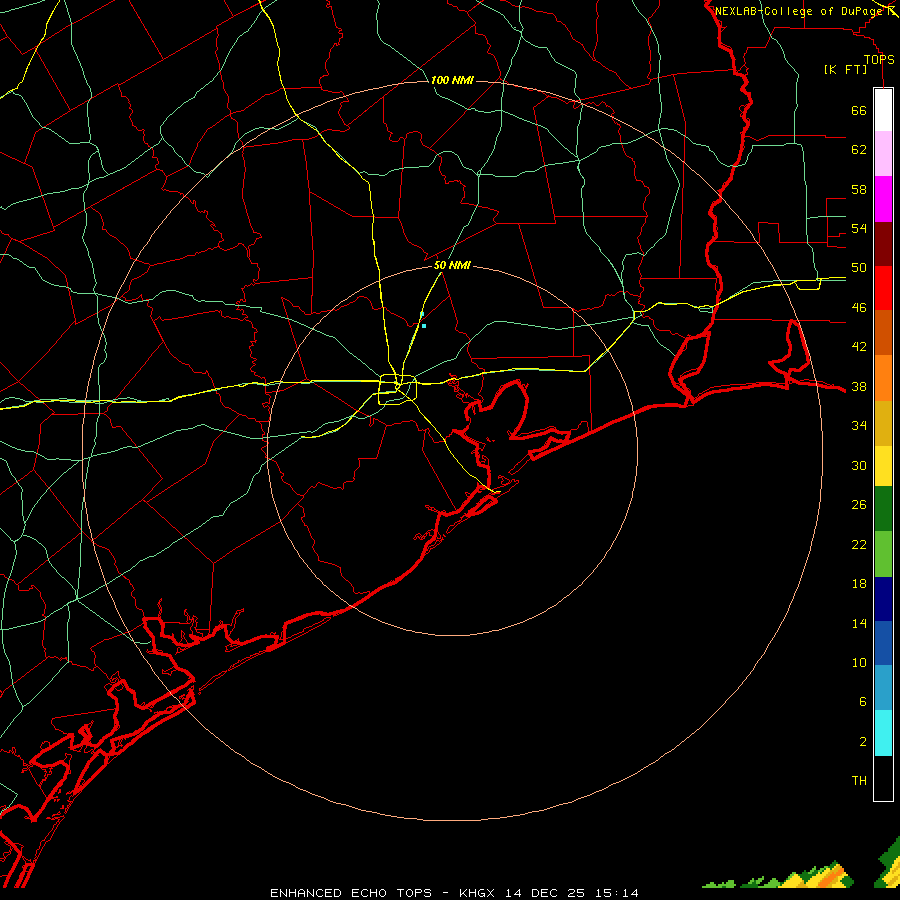The width and height of the screenshot is (900, 900).
Task: Select the white swatch in the legend
Action: pos(883,110)
